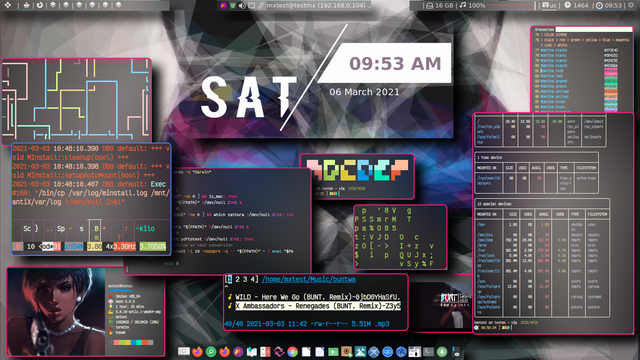Launch the purple sync arrows app in dock
640x360 pixels.
[x=279, y=352]
